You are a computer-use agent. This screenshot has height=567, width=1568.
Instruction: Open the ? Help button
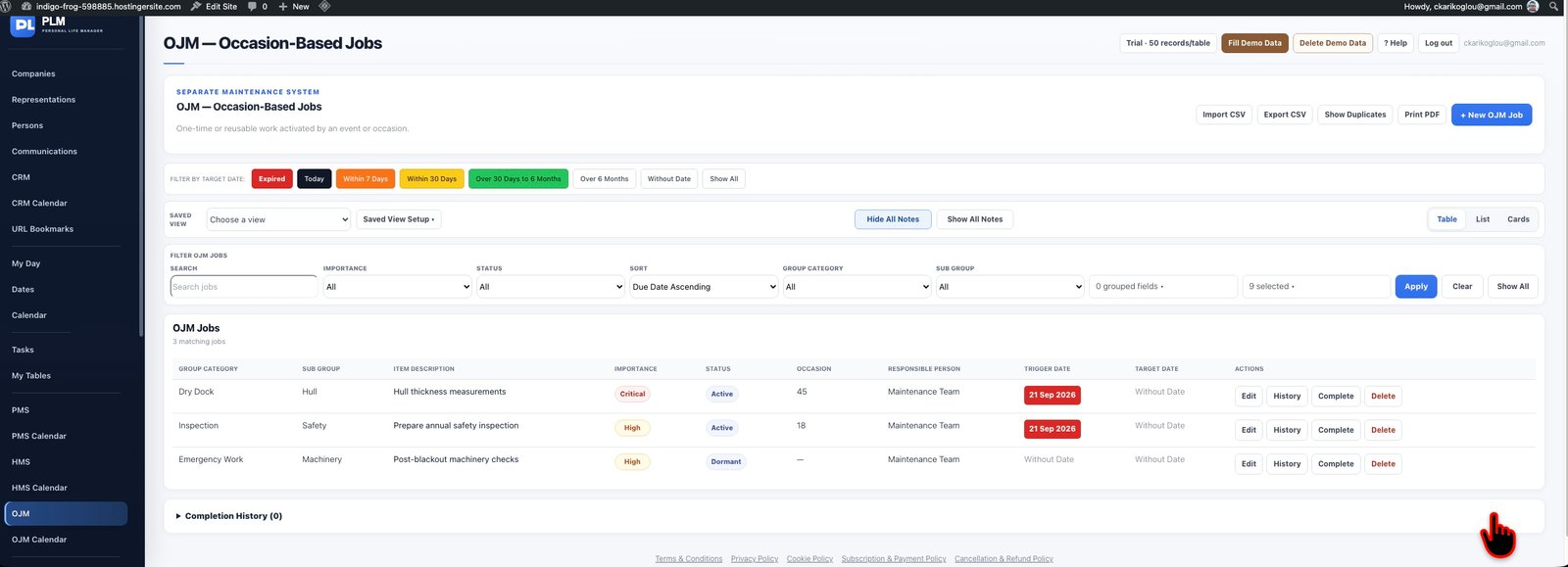1396,43
